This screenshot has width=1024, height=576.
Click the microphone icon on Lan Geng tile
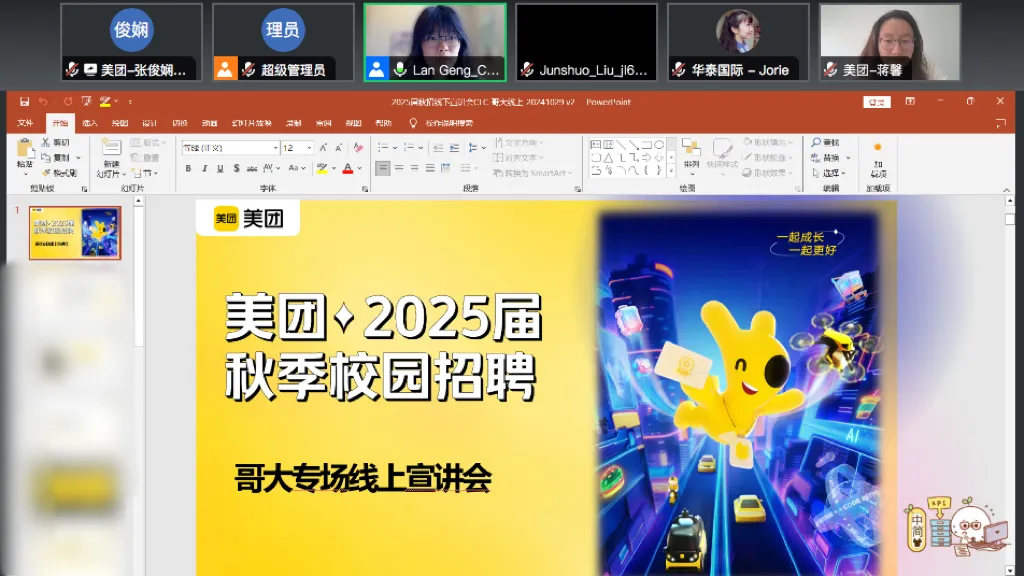tap(400, 69)
